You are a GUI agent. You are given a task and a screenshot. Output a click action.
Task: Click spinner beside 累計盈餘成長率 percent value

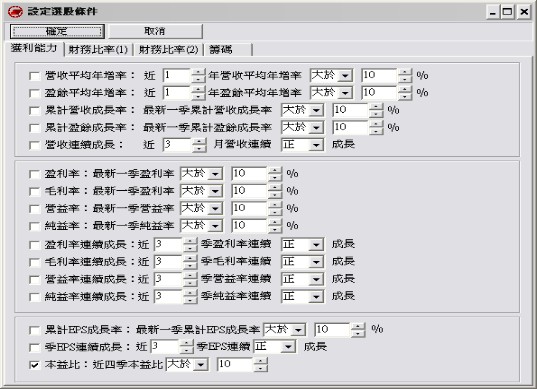point(376,128)
